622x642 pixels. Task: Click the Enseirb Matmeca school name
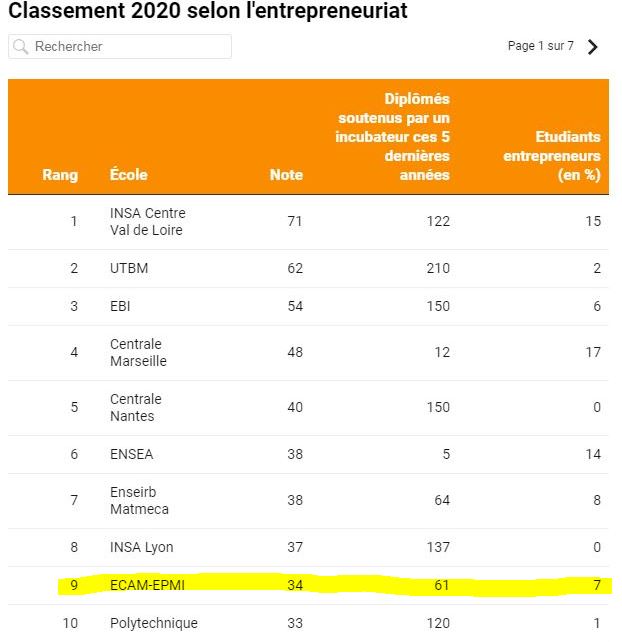(139, 500)
